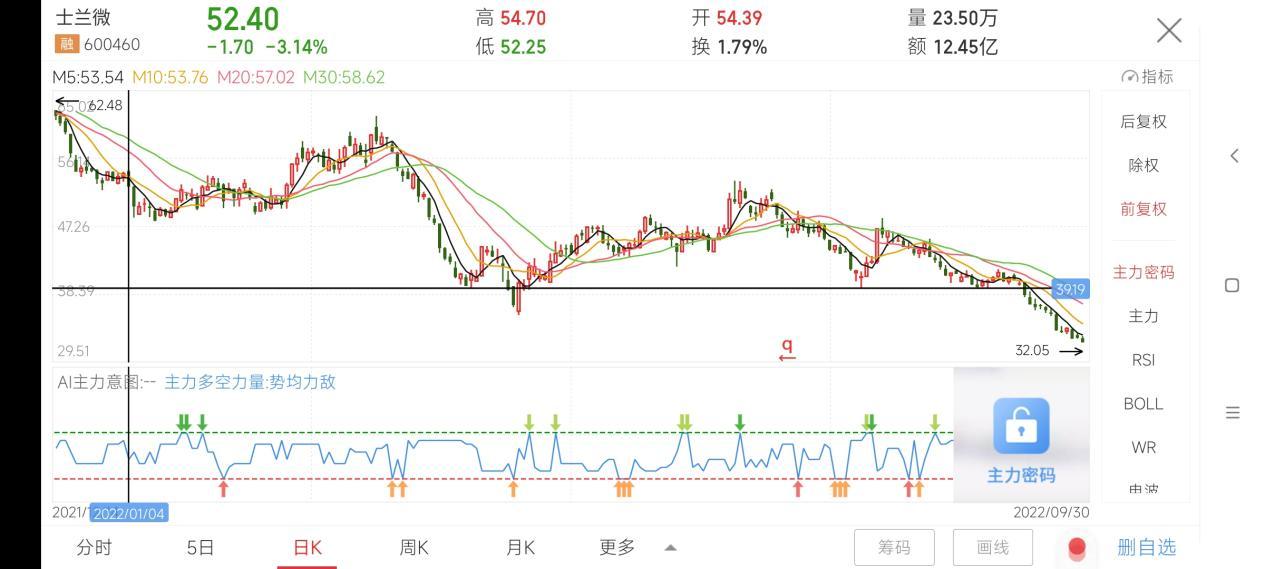Screen dimensions: 1265x569
Task: Click the 指标 indicator gauge icon
Action: (x=1130, y=77)
